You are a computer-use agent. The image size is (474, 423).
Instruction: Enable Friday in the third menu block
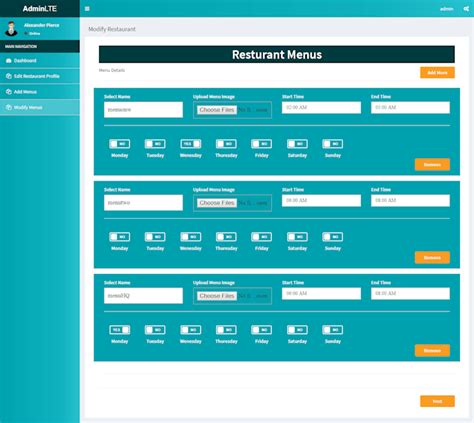262,330
